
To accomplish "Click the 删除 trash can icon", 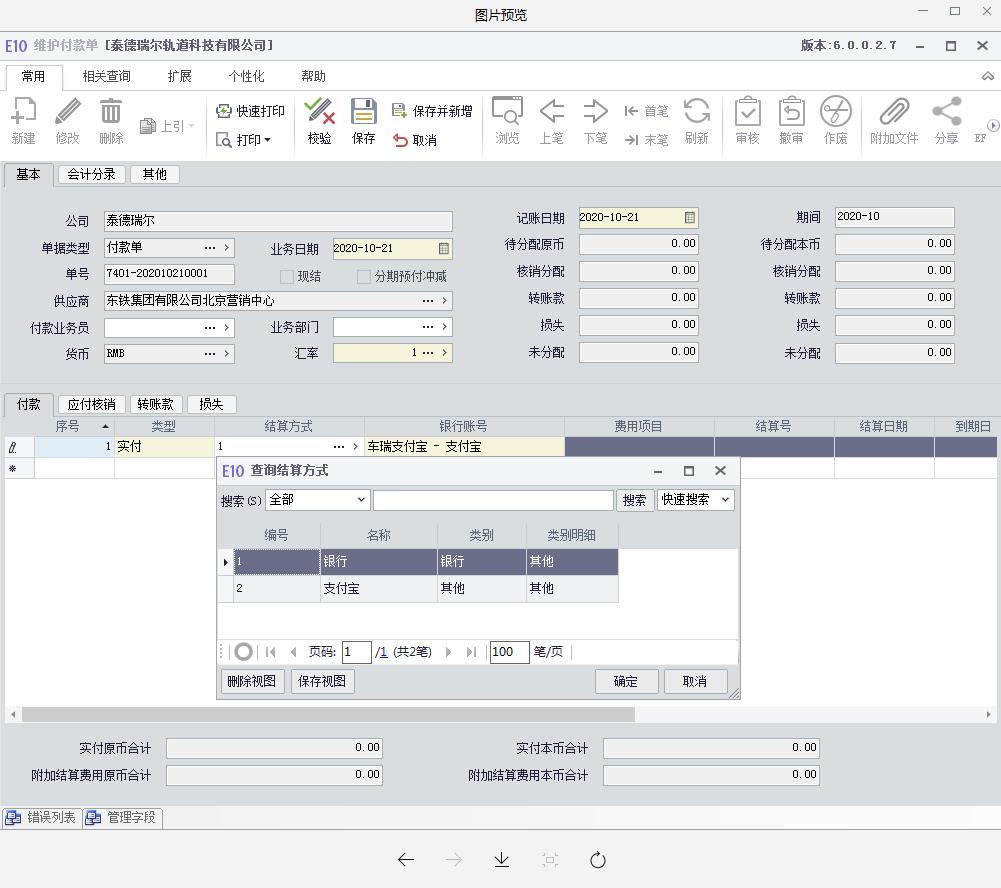I will tap(111, 112).
